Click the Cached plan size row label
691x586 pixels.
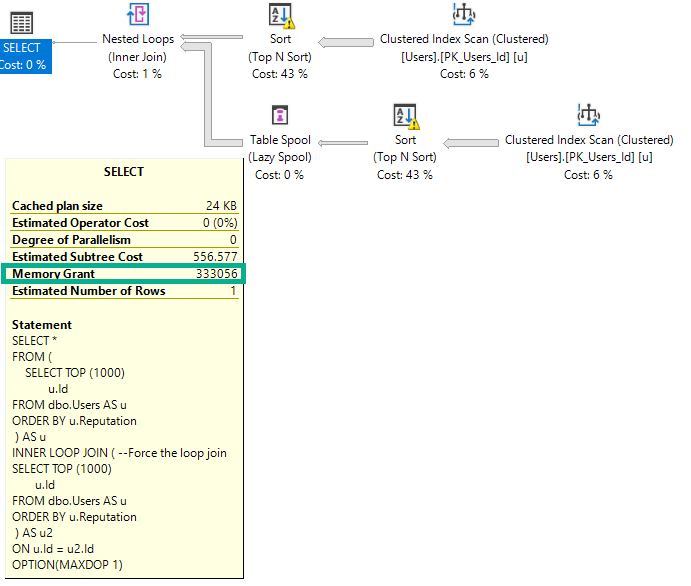57,206
